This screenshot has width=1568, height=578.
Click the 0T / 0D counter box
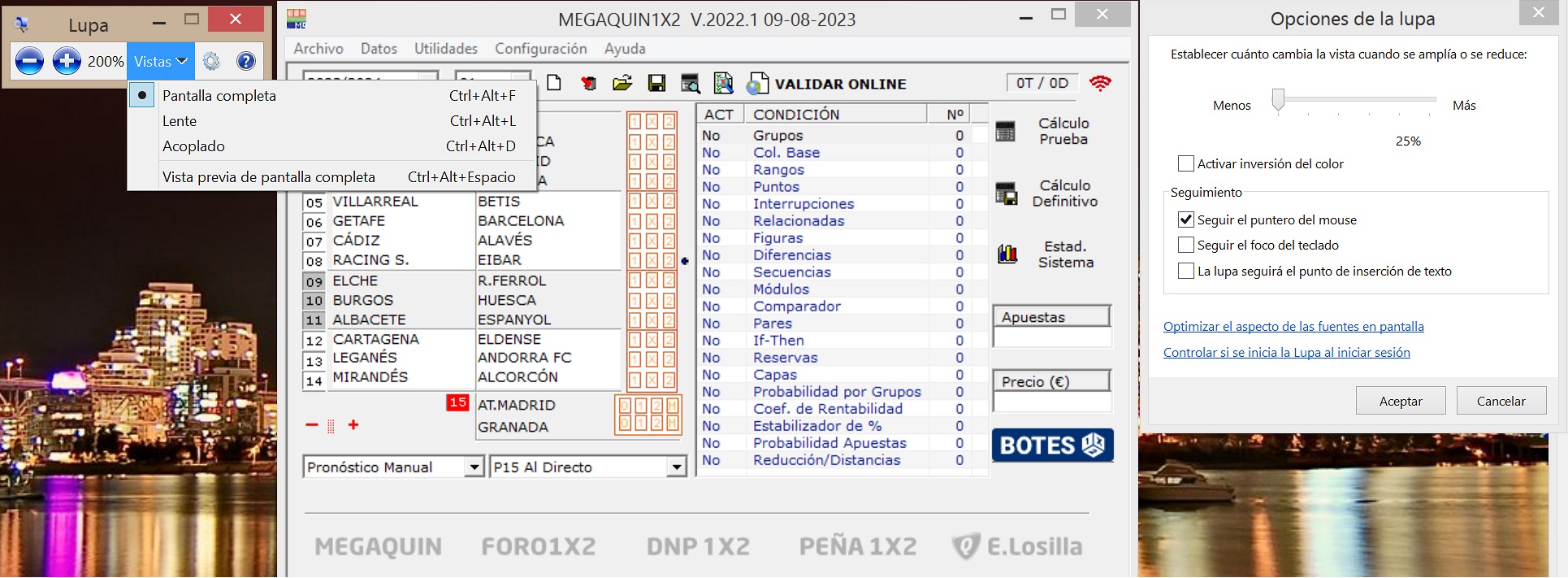[x=1042, y=83]
